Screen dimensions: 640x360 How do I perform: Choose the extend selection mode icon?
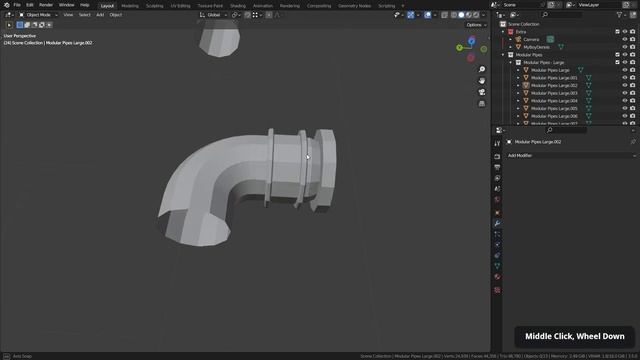pyautogui.click(x=27, y=25)
